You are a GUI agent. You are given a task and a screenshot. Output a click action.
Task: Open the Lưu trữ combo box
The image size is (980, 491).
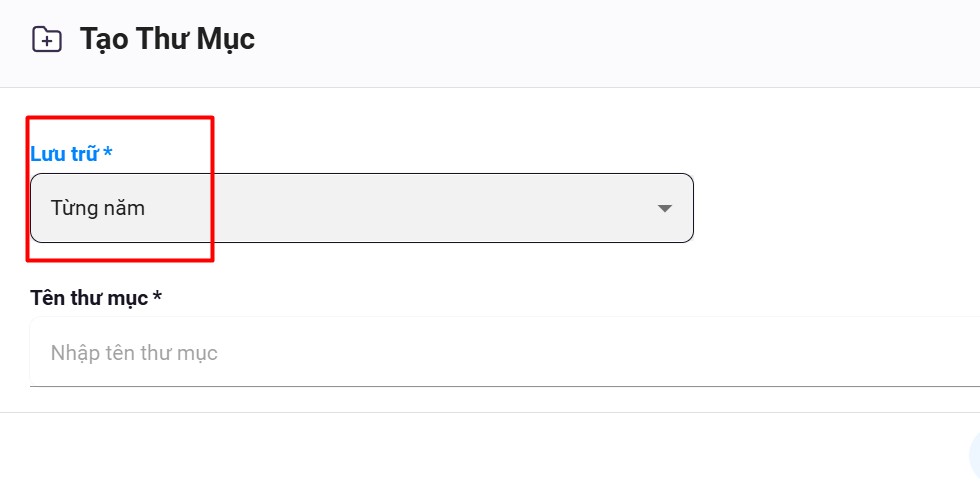pyautogui.click(x=361, y=208)
